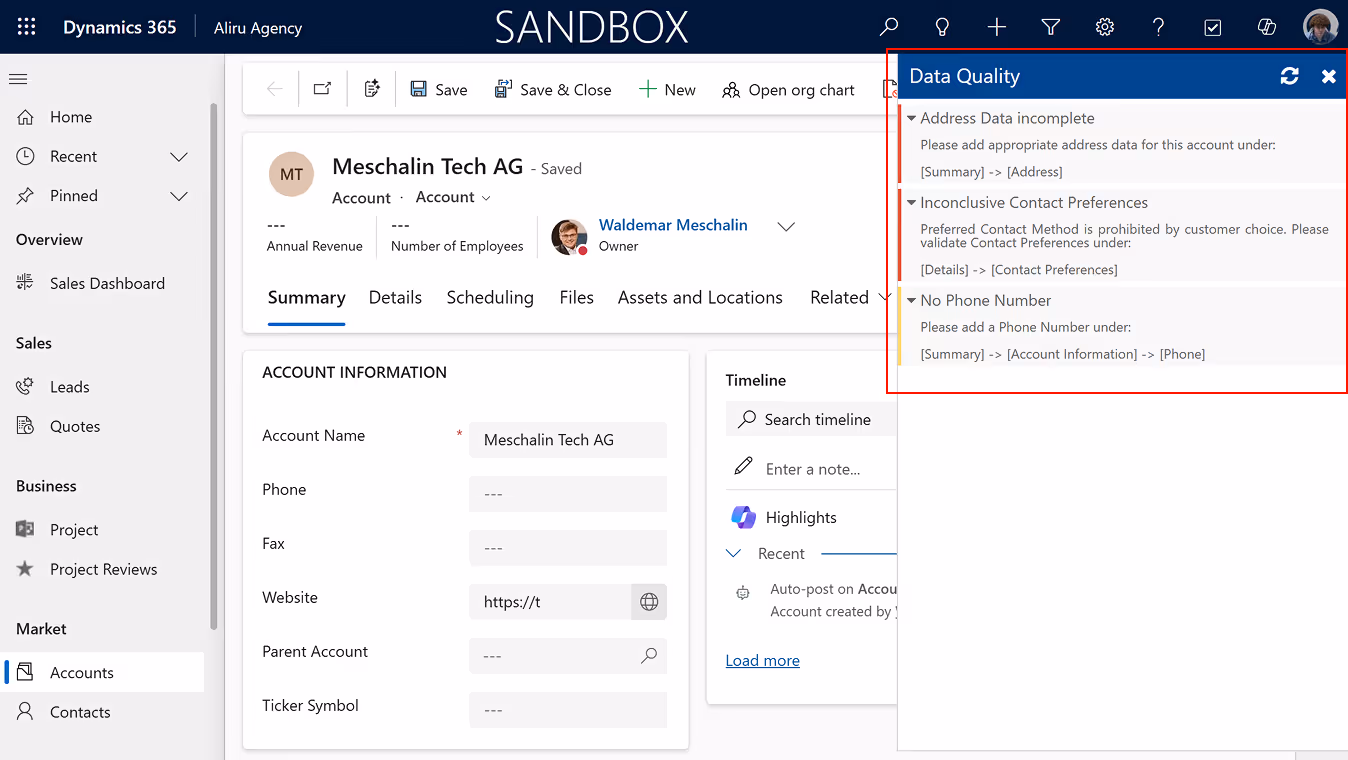Click the Copilot Highlights icon
This screenshot has width=1348, height=760.
743,517
